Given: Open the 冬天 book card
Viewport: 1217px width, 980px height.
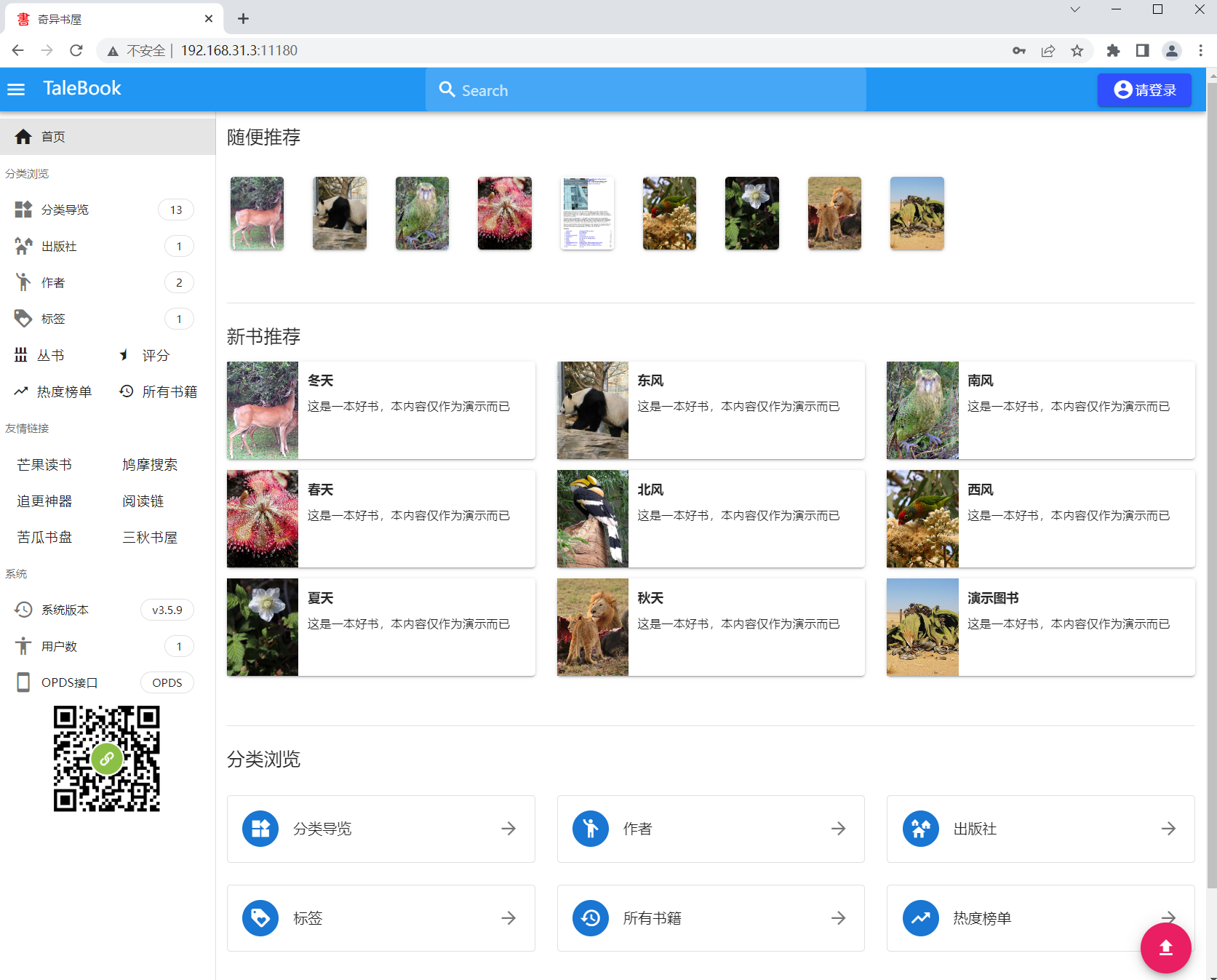Looking at the screenshot, I should [x=381, y=410].
